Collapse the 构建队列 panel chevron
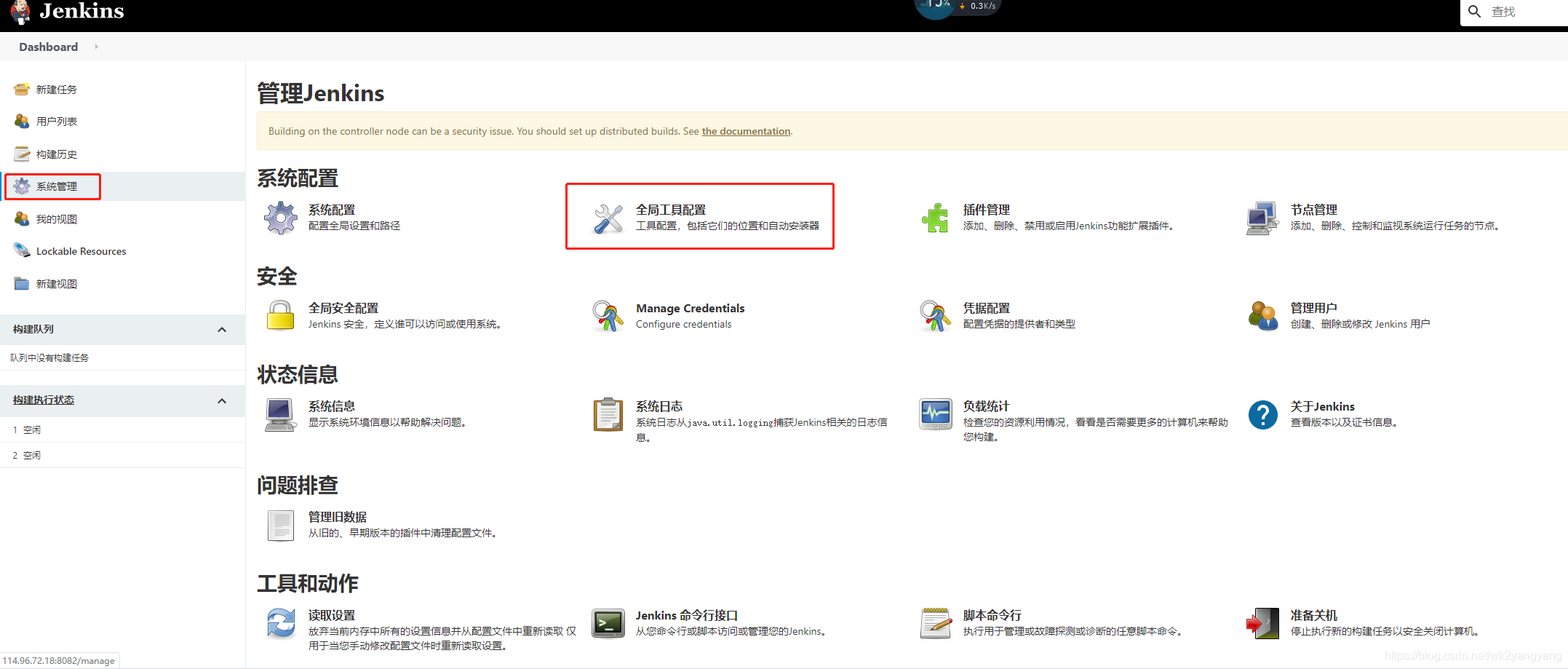 (x=222, y=330)
